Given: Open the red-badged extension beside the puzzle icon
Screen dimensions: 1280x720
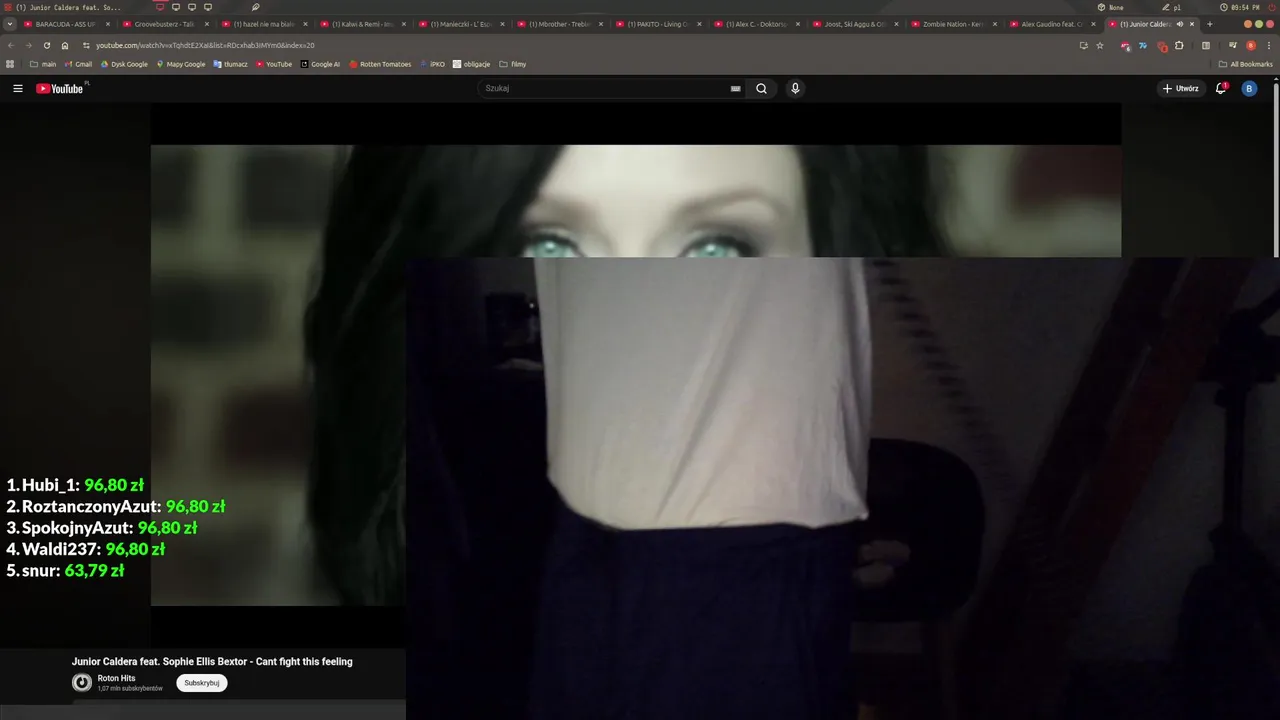Looking at the screenshot, I should 1161,45.
